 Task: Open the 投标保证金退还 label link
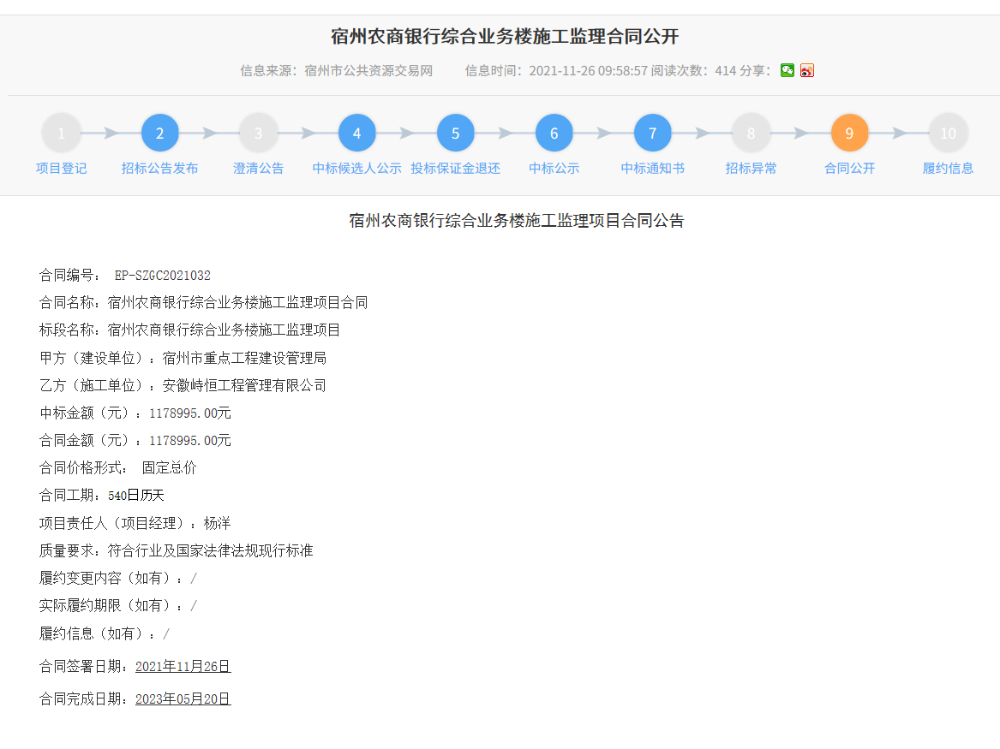click(455, 168)
